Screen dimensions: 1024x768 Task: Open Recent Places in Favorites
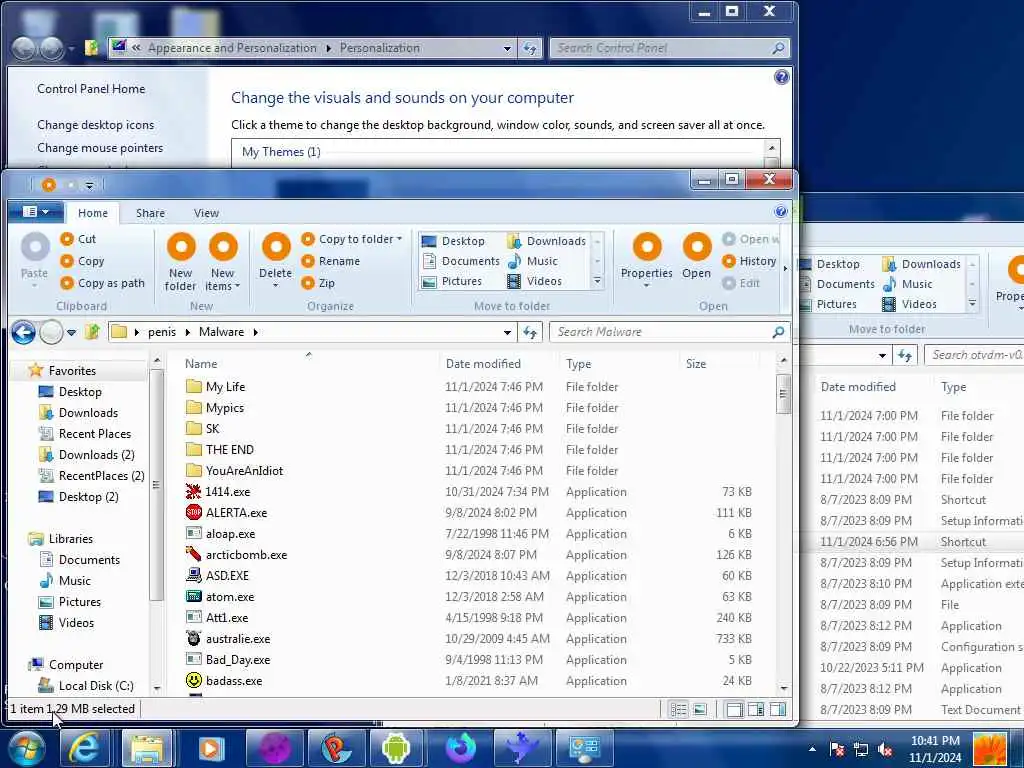(85, 434)
